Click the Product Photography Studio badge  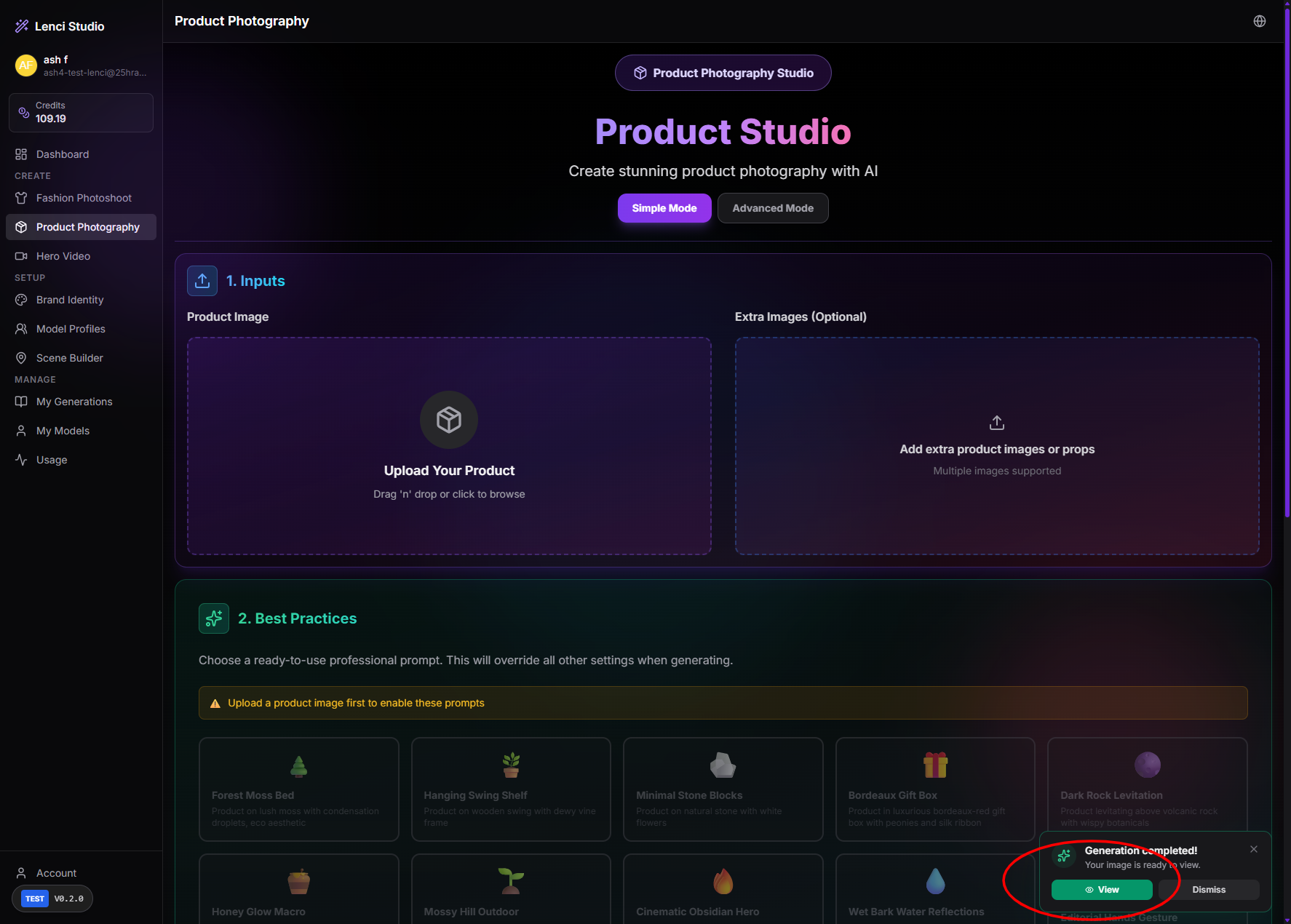[723, 73]
